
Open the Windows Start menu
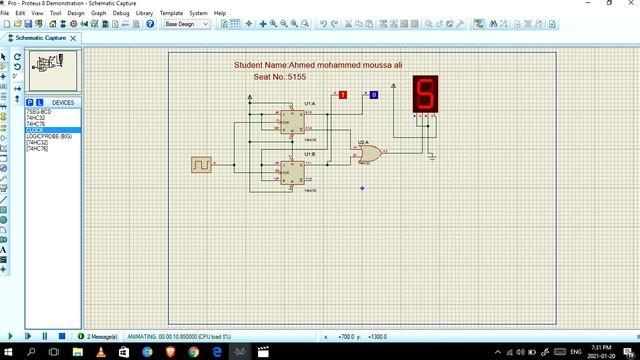click(x=8, y=352)
